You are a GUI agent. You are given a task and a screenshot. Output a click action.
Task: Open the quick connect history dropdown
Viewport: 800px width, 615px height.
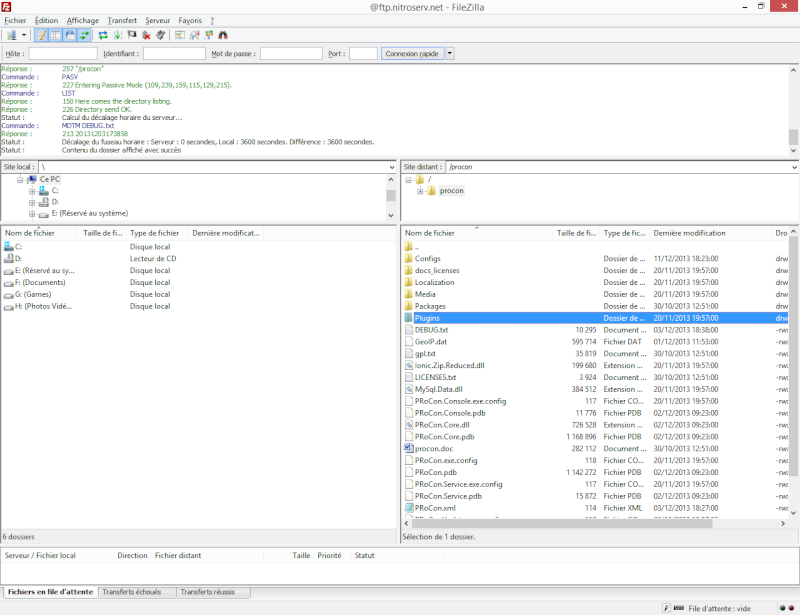point(449,54)
